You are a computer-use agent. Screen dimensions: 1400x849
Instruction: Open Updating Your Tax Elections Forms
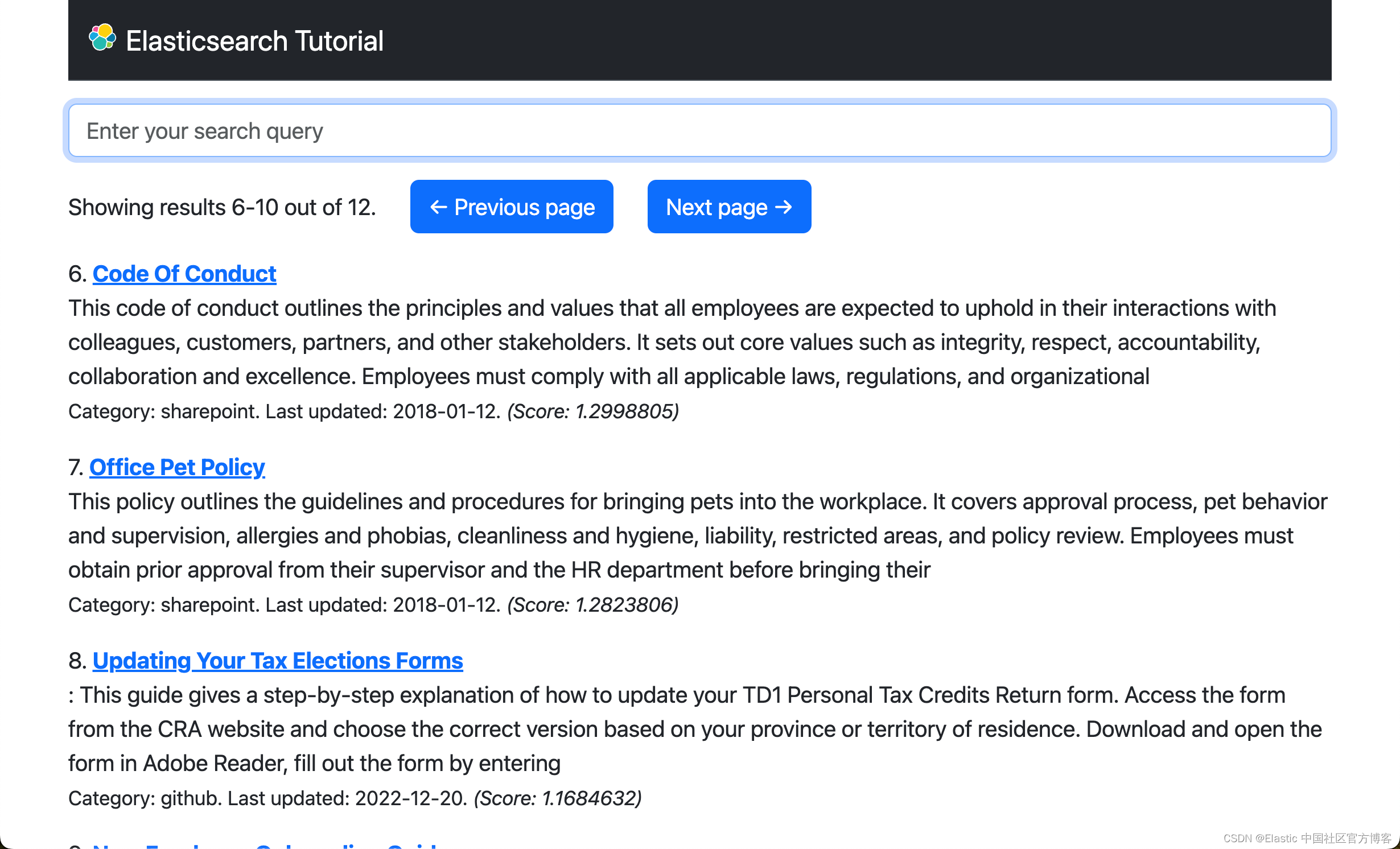(278, 661)
